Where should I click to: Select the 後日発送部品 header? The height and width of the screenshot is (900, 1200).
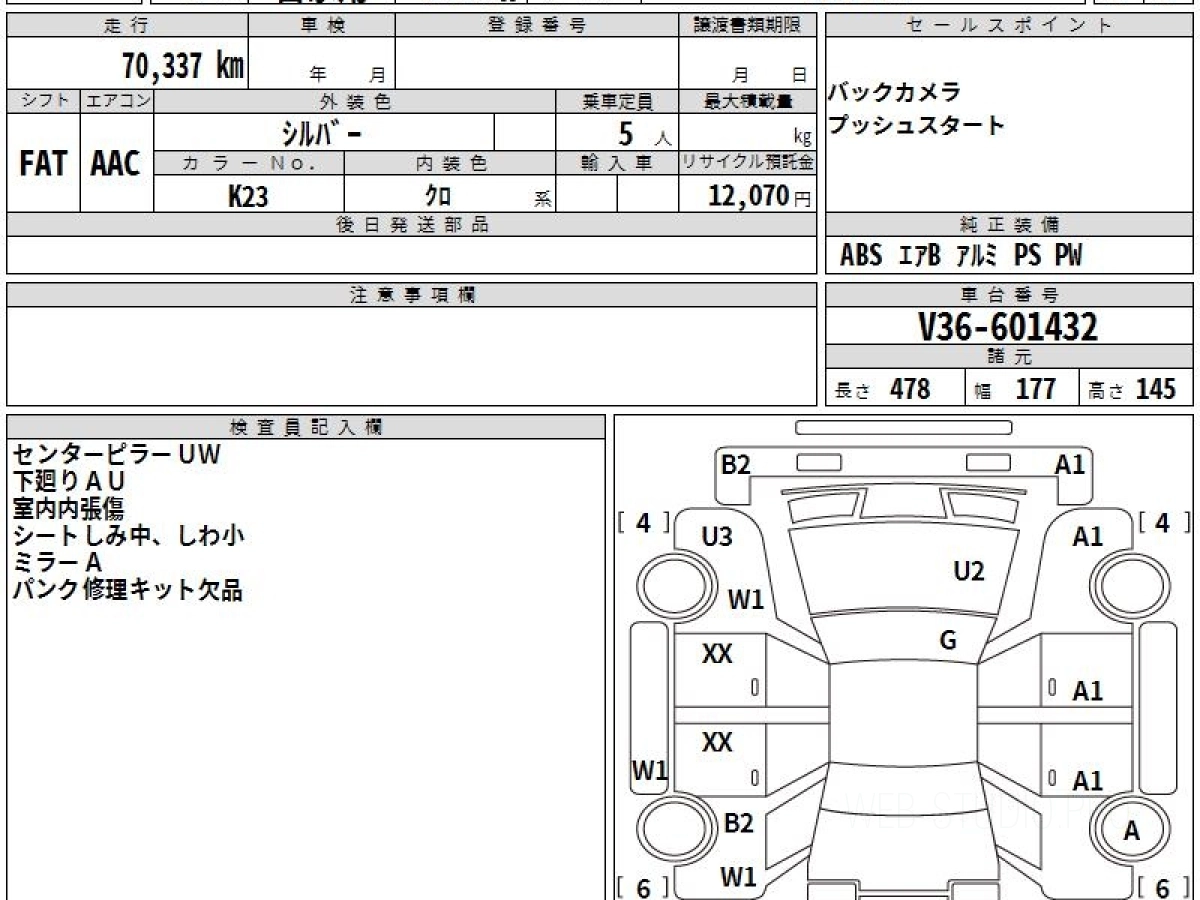point(412,225)
